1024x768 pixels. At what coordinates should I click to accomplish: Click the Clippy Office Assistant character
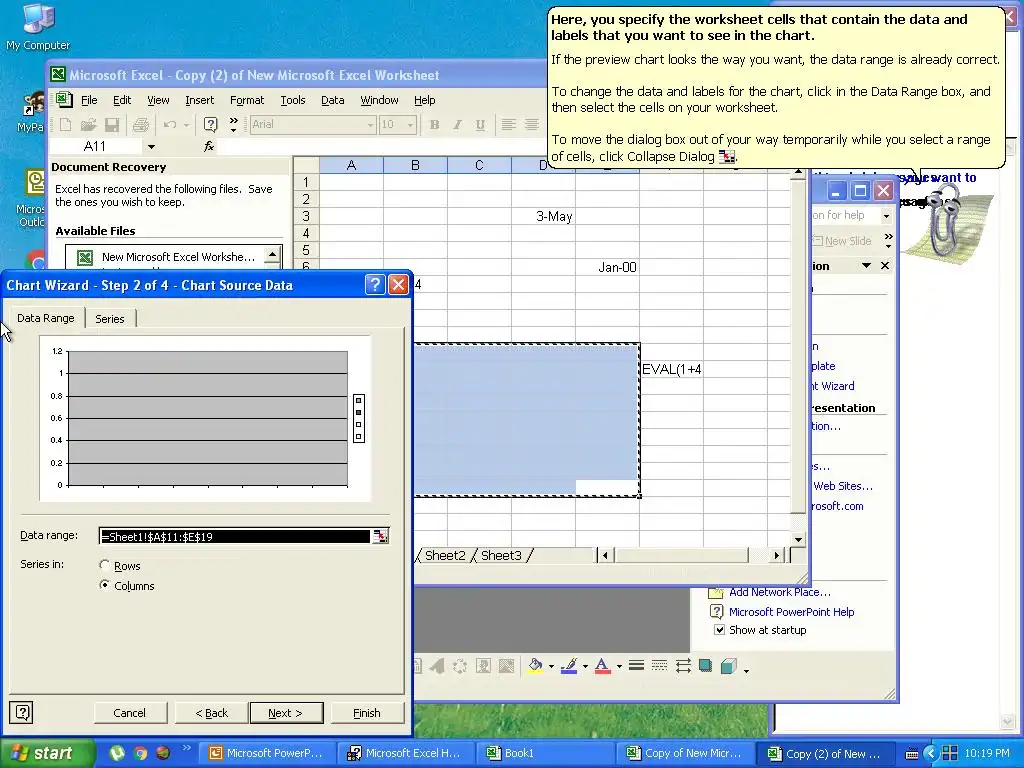(x=946, y=220)
